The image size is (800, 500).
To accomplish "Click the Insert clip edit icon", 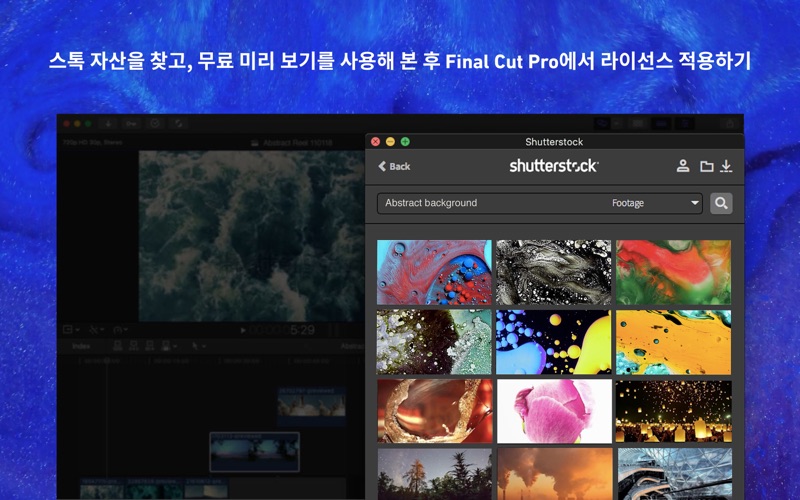I will pyautogui.click(x=134, y=346).
